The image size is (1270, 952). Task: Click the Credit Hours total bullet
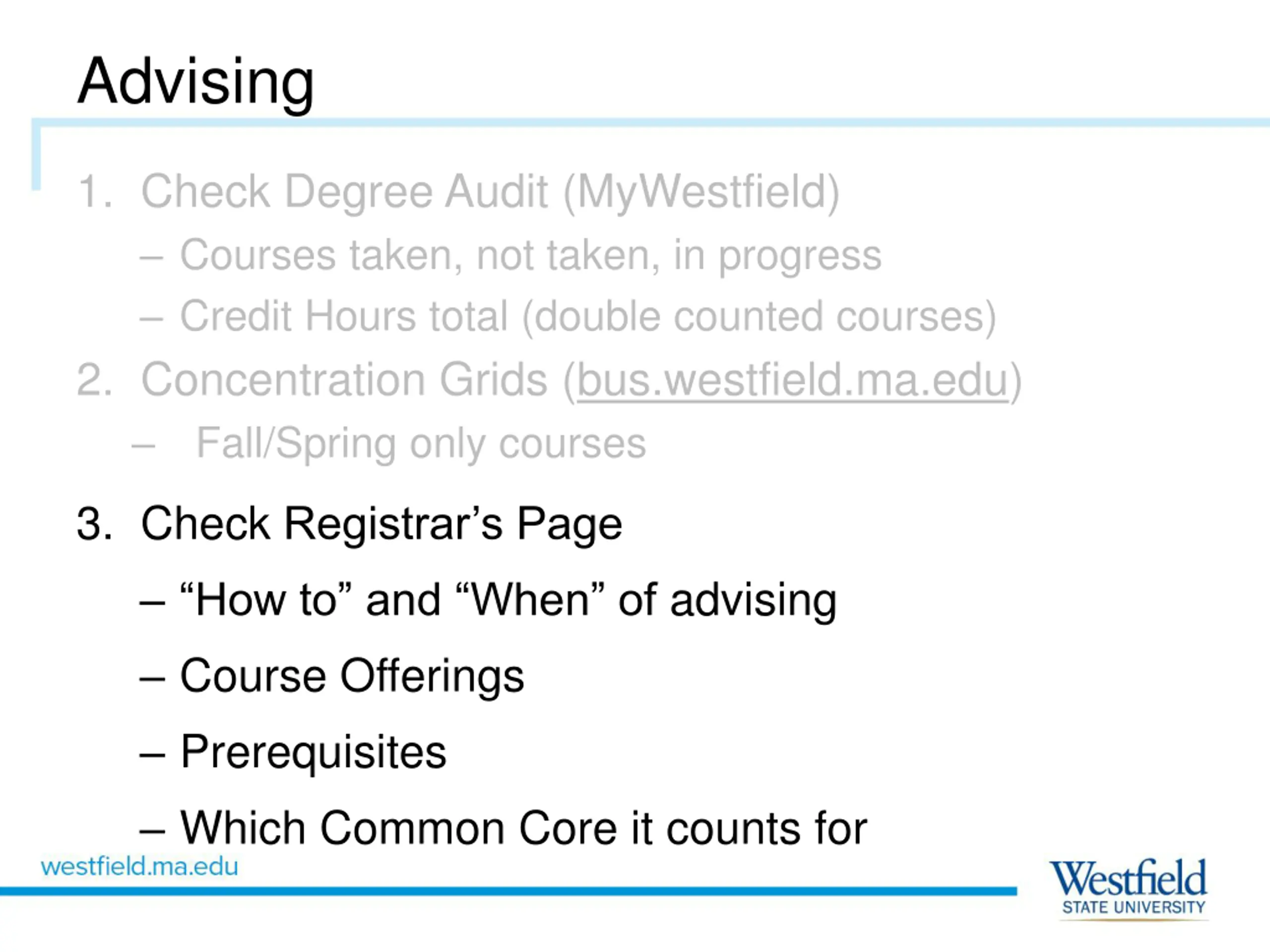click(x=568, y=317)
